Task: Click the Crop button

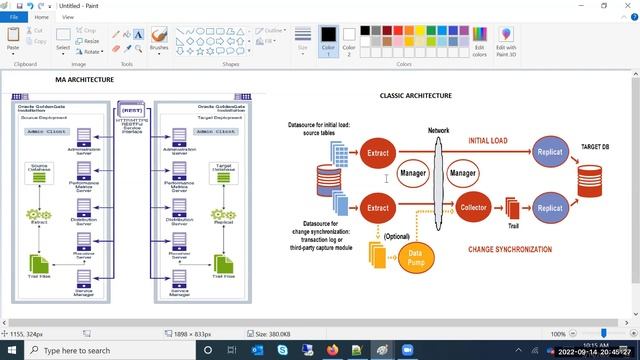Action: click(x=86, y=30)
